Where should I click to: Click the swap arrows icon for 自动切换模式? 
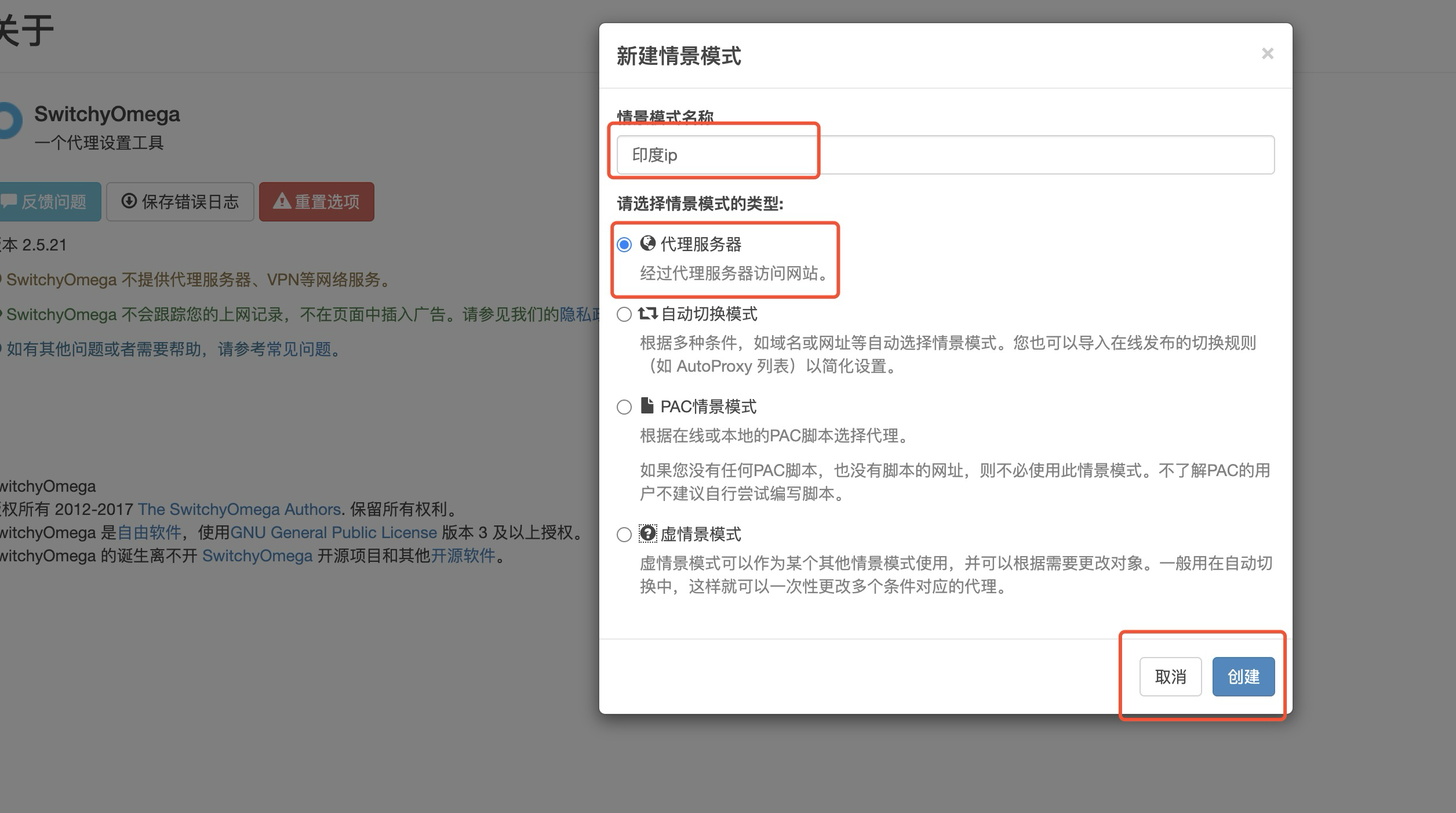point(648,314)
